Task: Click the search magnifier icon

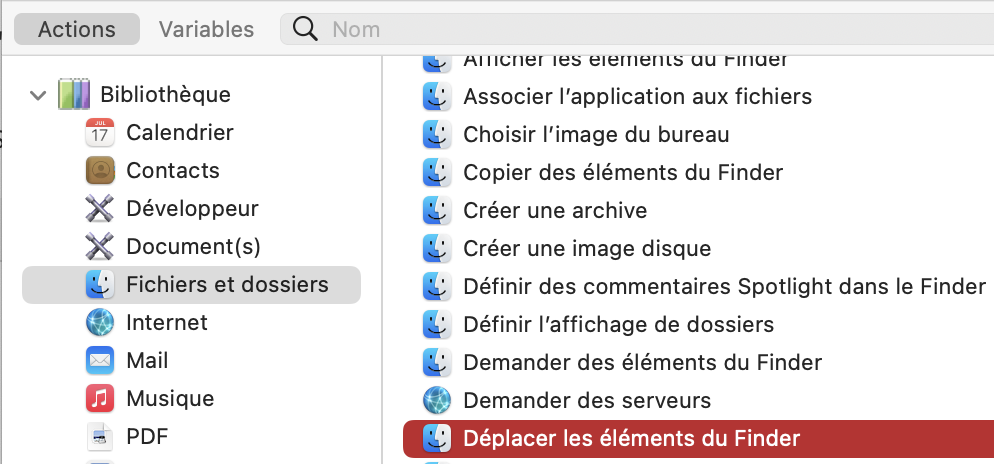Action: (305, 30)
